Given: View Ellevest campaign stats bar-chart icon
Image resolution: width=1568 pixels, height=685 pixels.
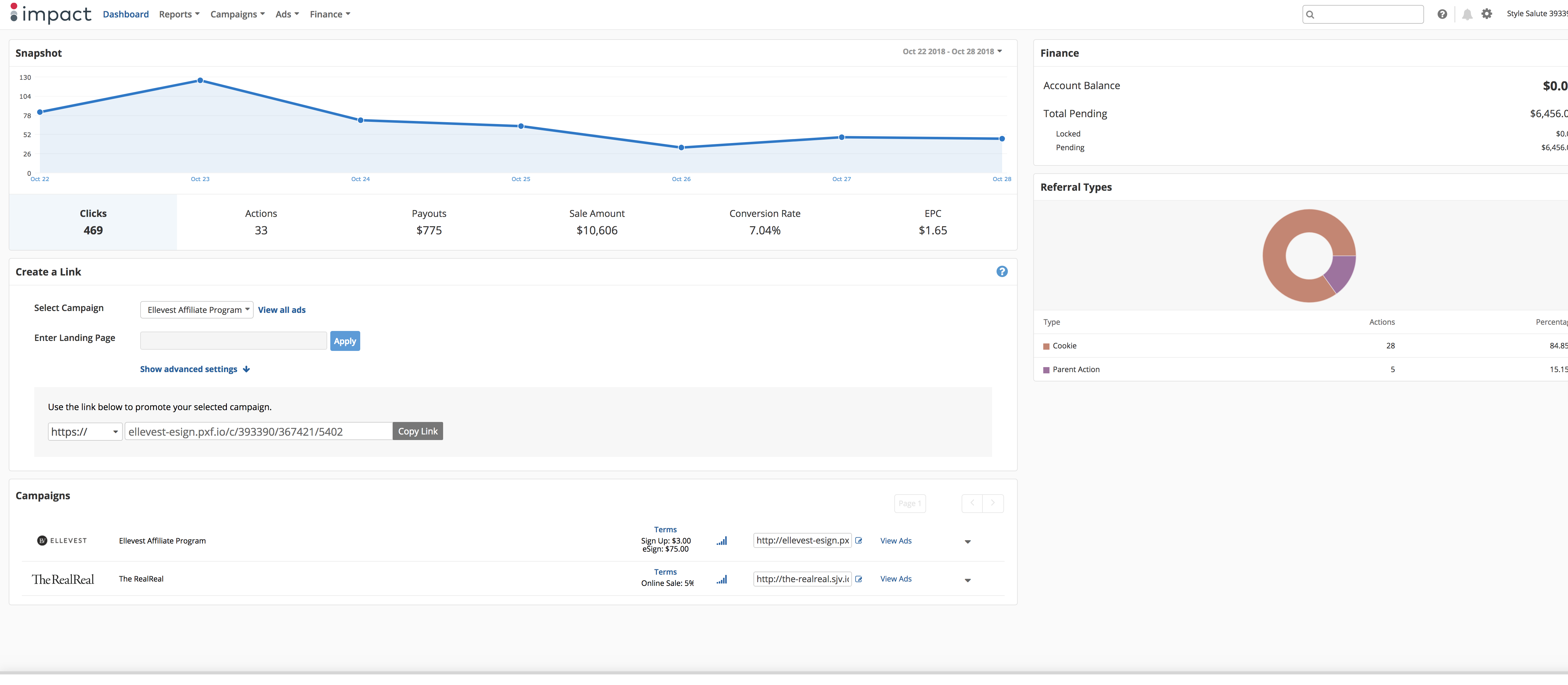Looking at the screenshot, I should [721, 541].
